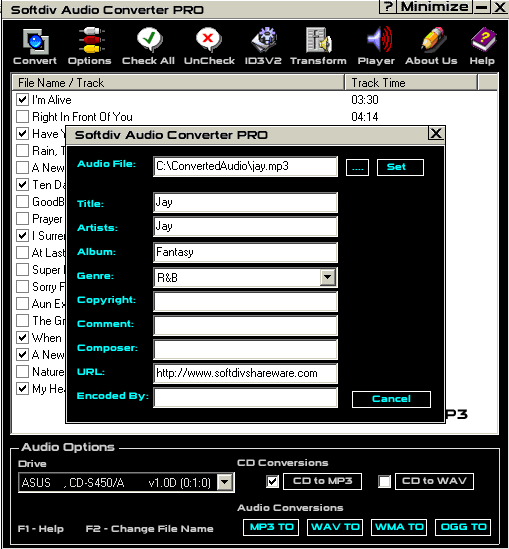Select track time 03:30
509x549 pixels.
pyautogui.click(x=365, y=100)
